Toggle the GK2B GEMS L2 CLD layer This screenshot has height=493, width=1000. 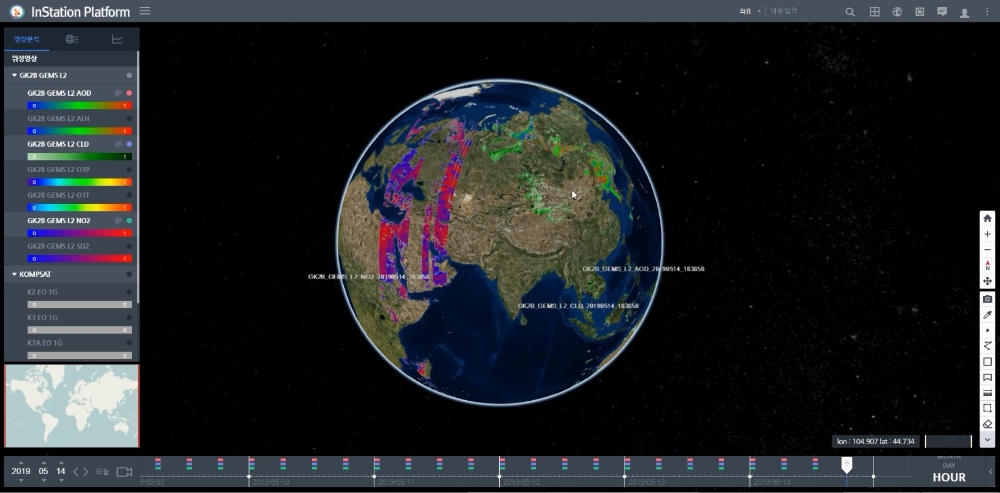point(129,144)
